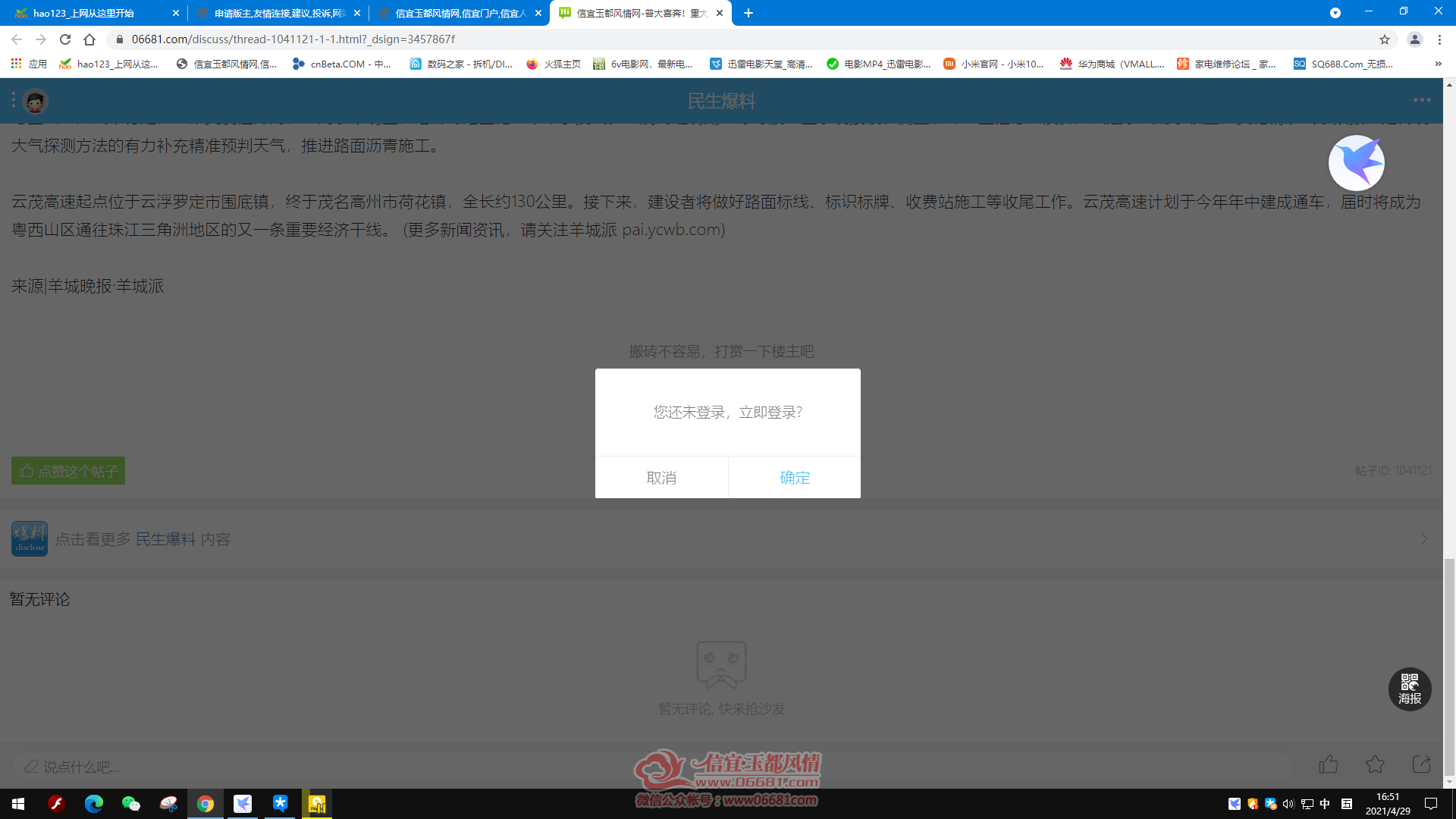Open the cnBeta.COM bookmark

point(342,64)
